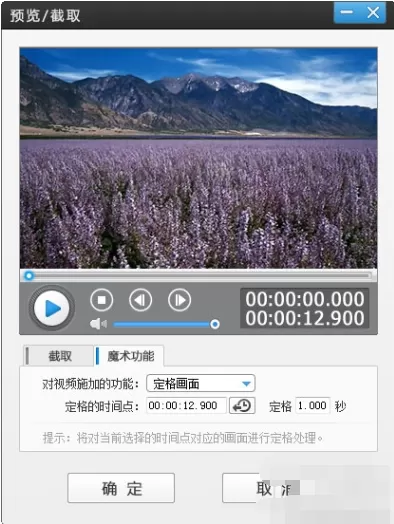394x524 pixels.
Task: Start playback with the blue play button
Action: point(52,308)
